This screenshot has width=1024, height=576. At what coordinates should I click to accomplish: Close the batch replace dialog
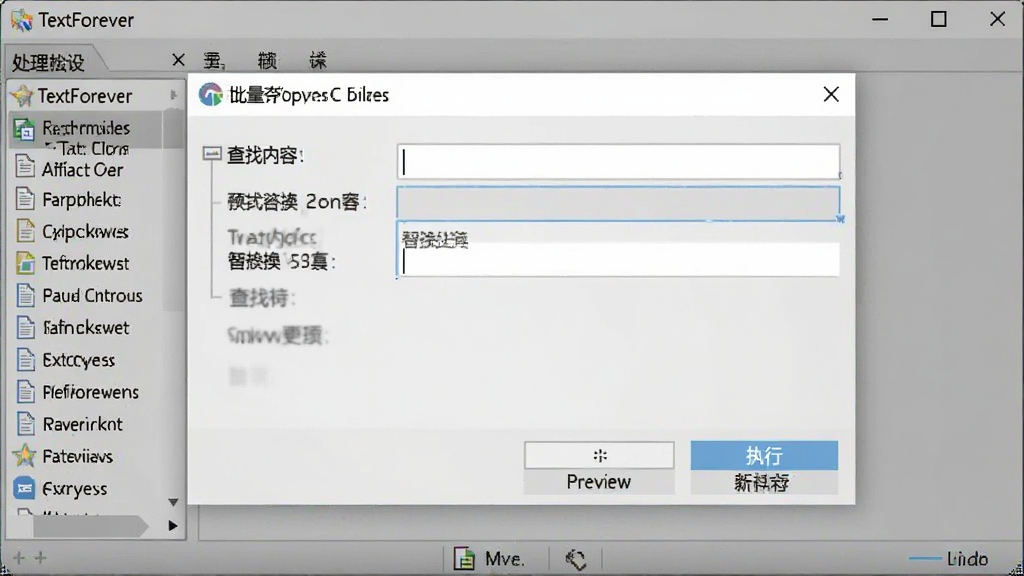pyautogui.click(x=831, y=95)
